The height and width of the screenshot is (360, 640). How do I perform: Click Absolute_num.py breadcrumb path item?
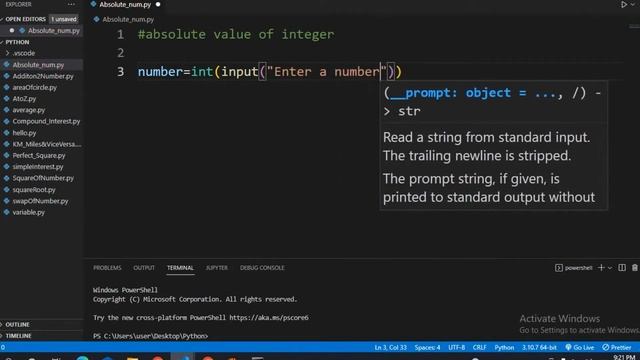click(128, 19)
